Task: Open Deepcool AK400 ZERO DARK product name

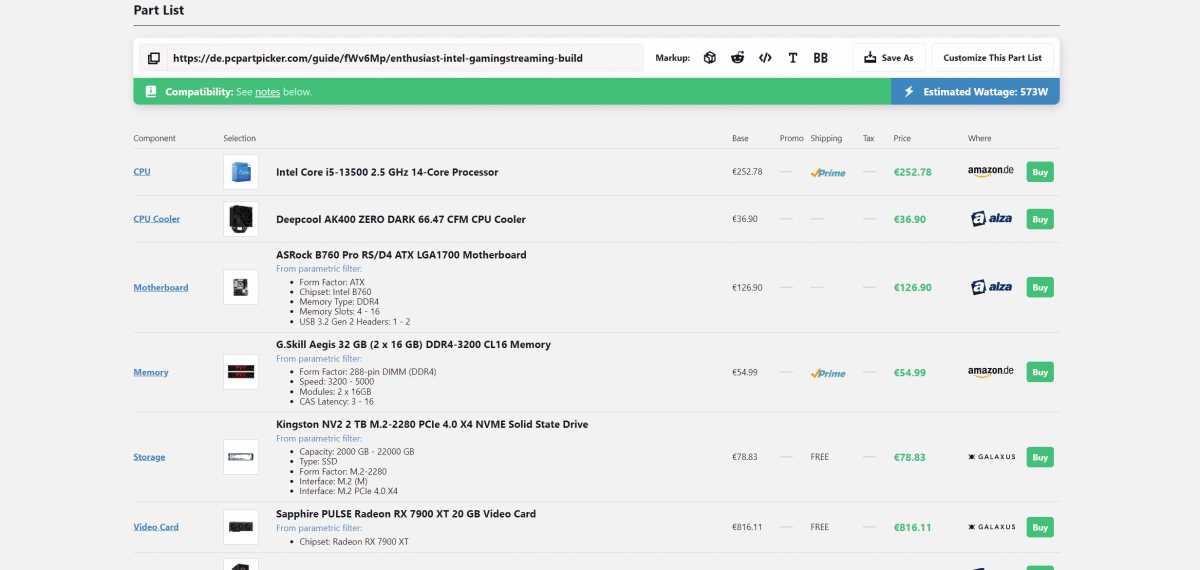Action: click(x=401, y=219)
